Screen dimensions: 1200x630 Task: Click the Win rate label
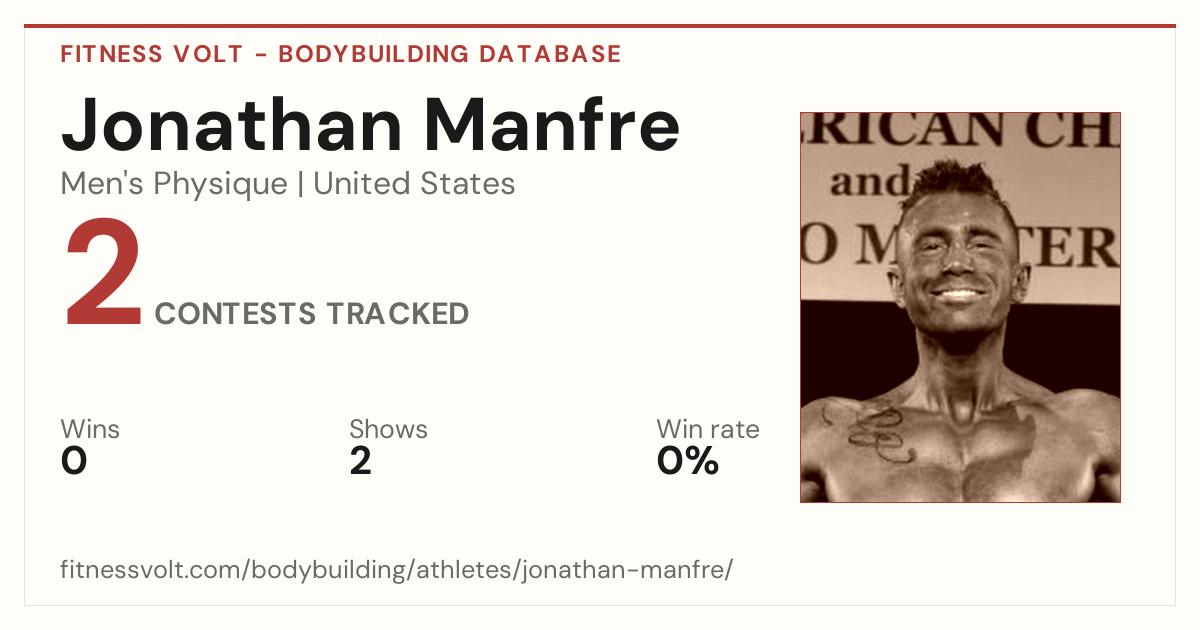(x=708, y=430)
